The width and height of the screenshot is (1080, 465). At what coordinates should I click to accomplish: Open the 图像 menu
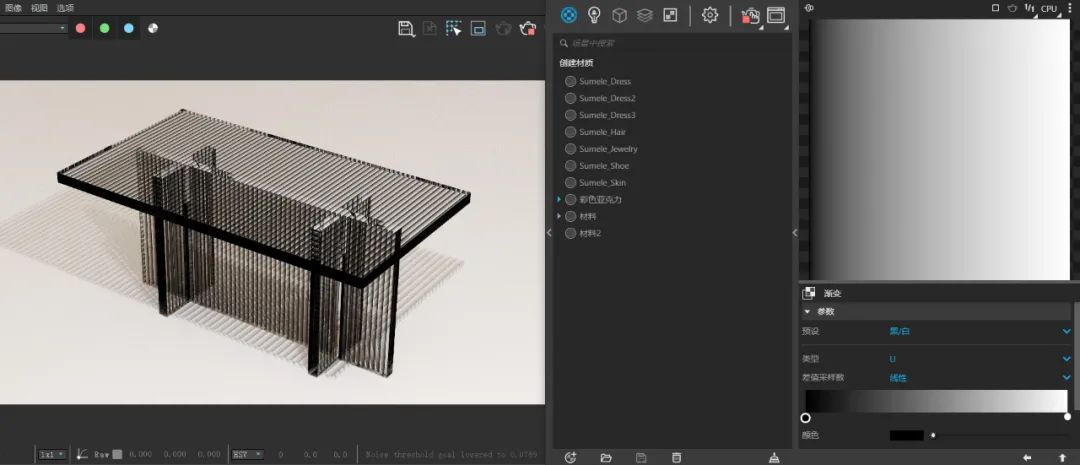click(x=13, y=8)
